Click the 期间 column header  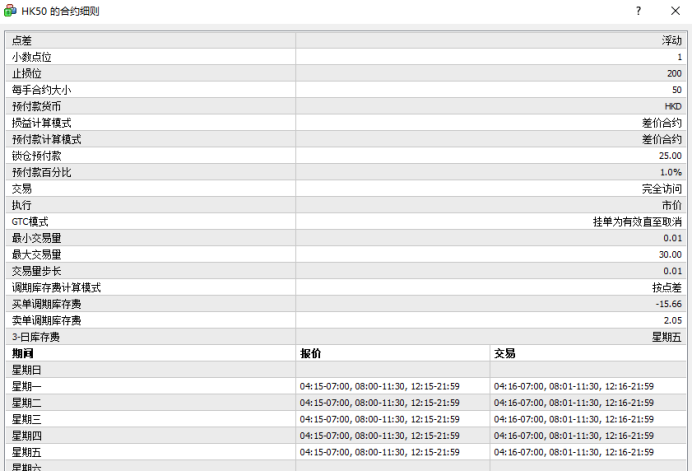coord(150,353)
